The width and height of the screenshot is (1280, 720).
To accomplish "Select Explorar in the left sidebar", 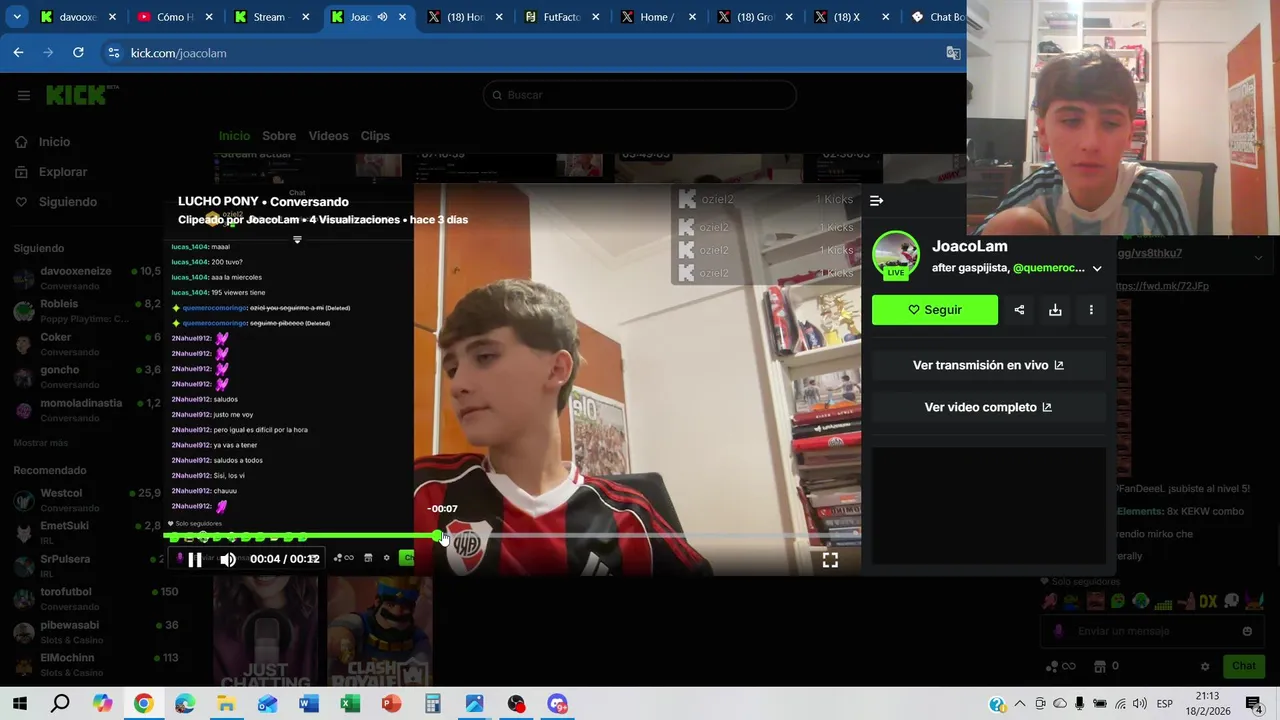I will 63,172.
